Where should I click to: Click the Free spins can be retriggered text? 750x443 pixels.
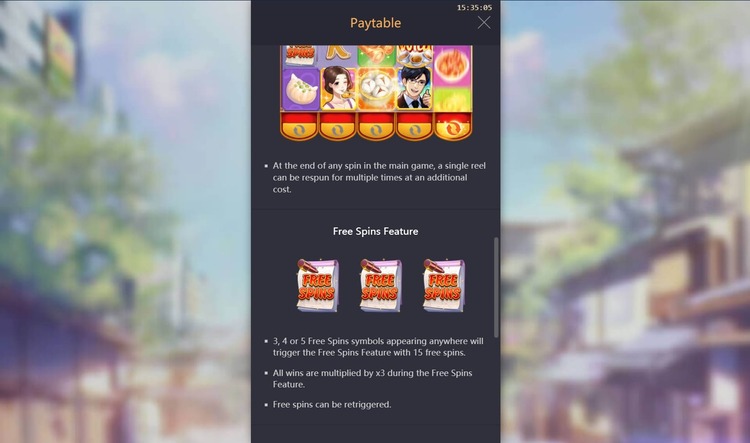[x=332, y=404]
